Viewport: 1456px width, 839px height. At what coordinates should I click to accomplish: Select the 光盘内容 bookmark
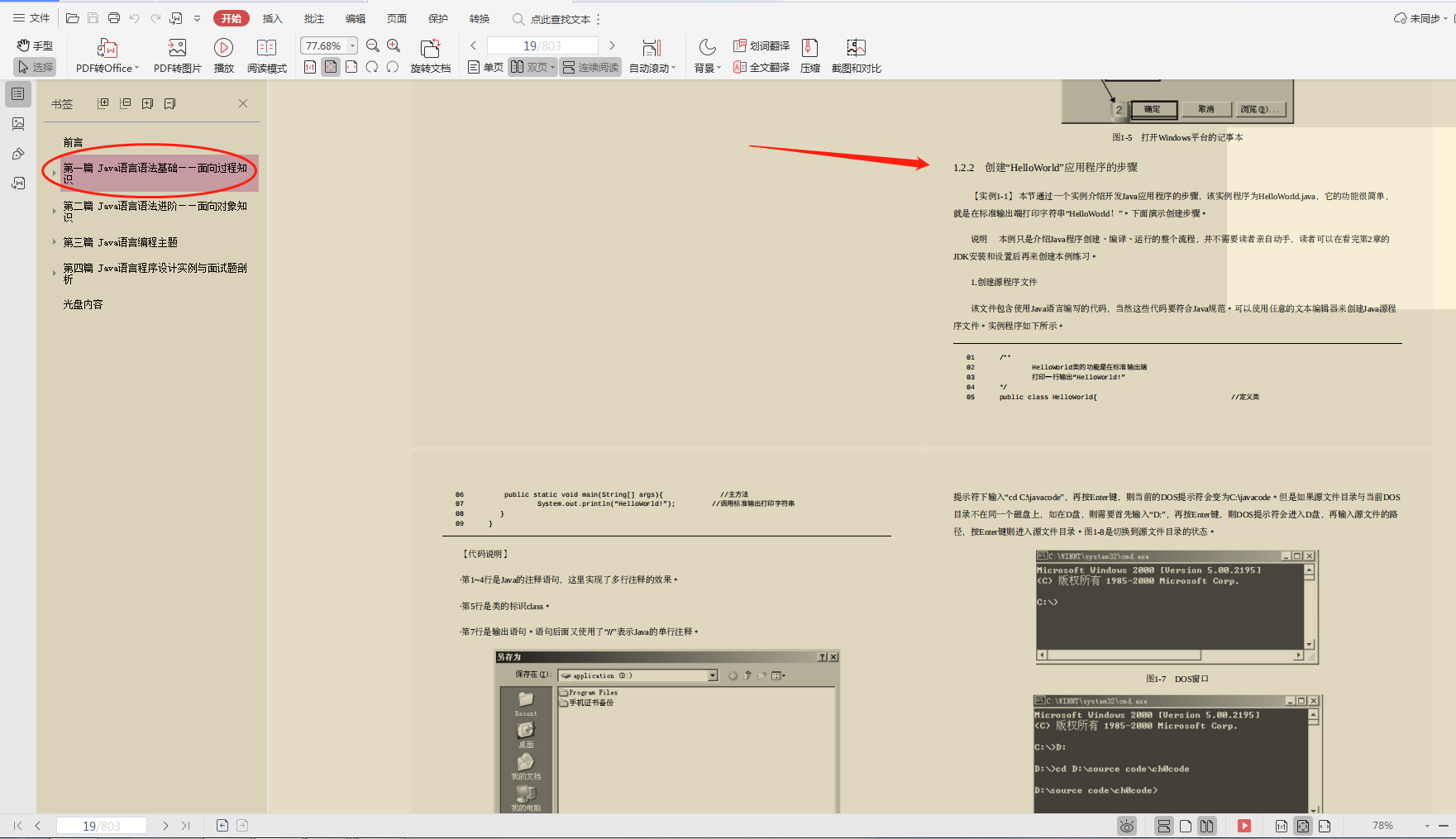(83, 304)
